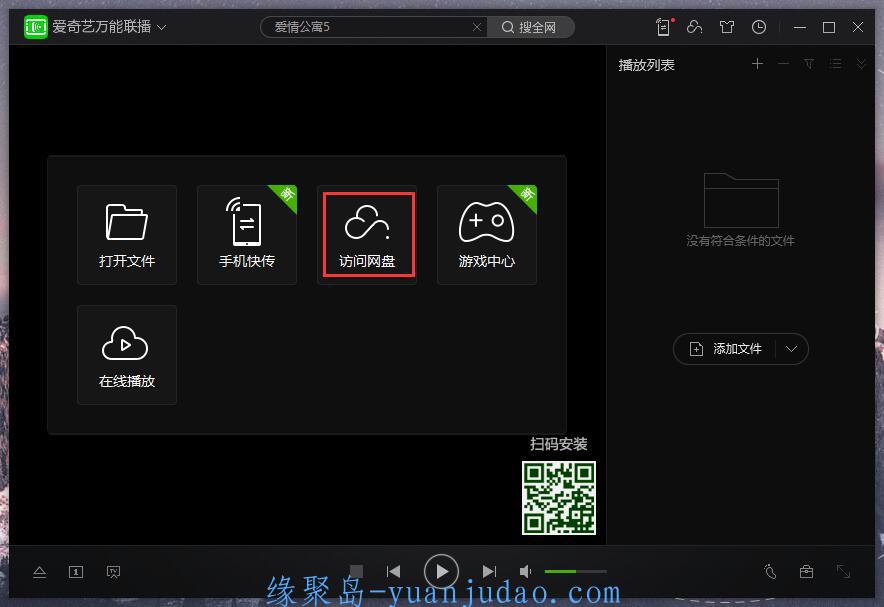Click the boxed number 1 icon

click(76, 572)
